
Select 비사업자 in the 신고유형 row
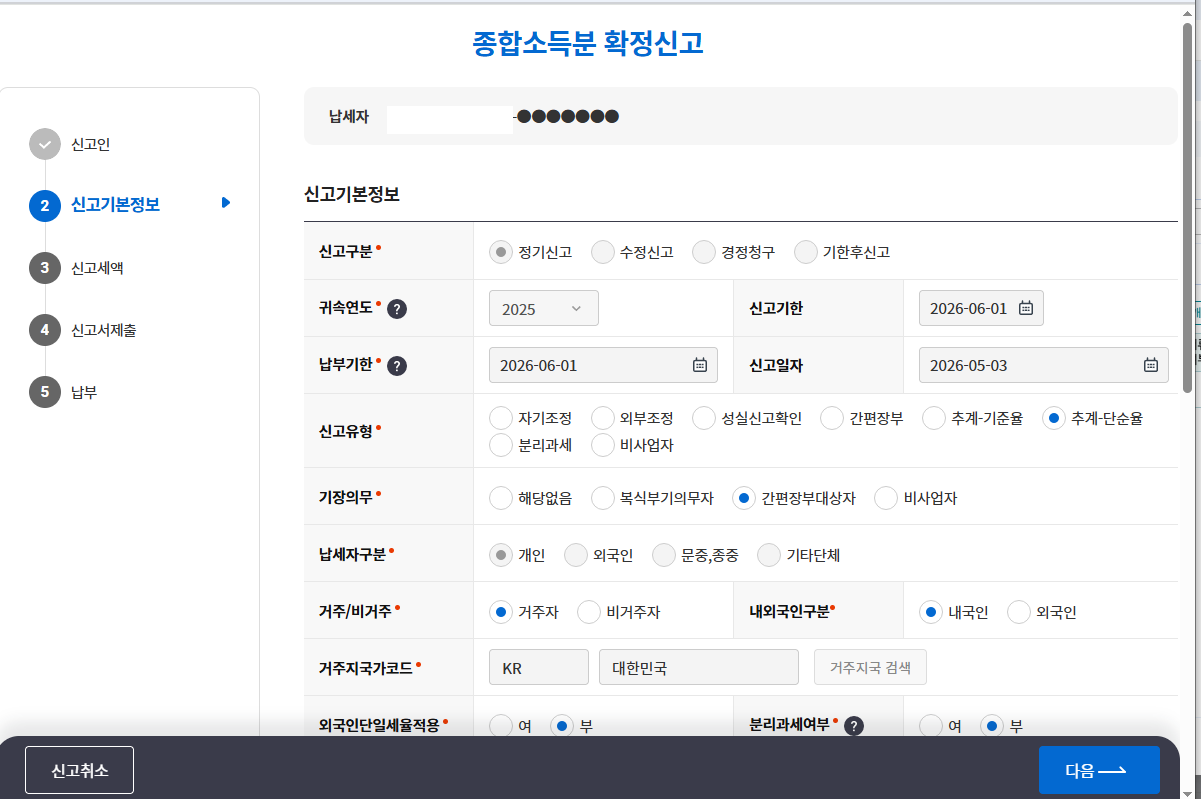[x=602, y=445]
